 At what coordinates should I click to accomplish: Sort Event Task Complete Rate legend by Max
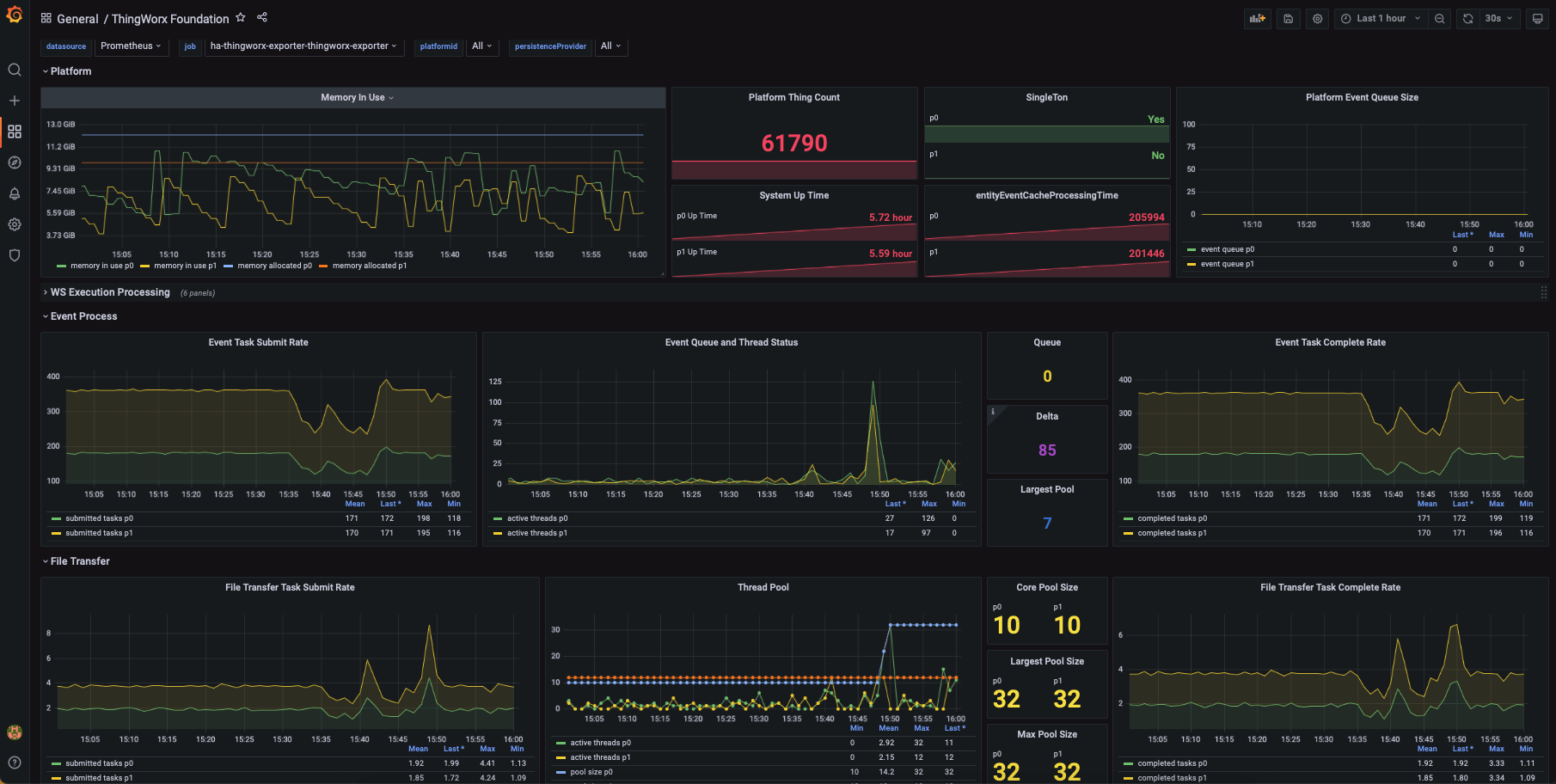coord(1497,504)
